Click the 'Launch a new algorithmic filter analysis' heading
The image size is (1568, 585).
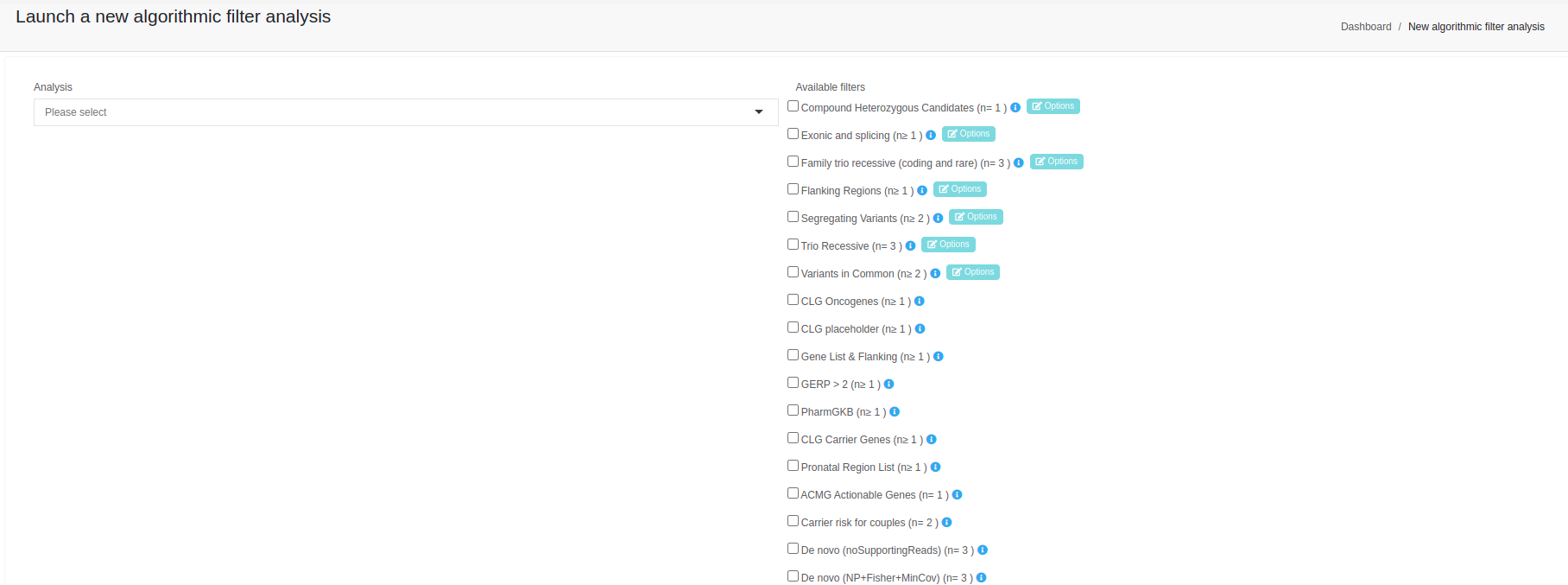pyautogui.click(x=173, y=16)
